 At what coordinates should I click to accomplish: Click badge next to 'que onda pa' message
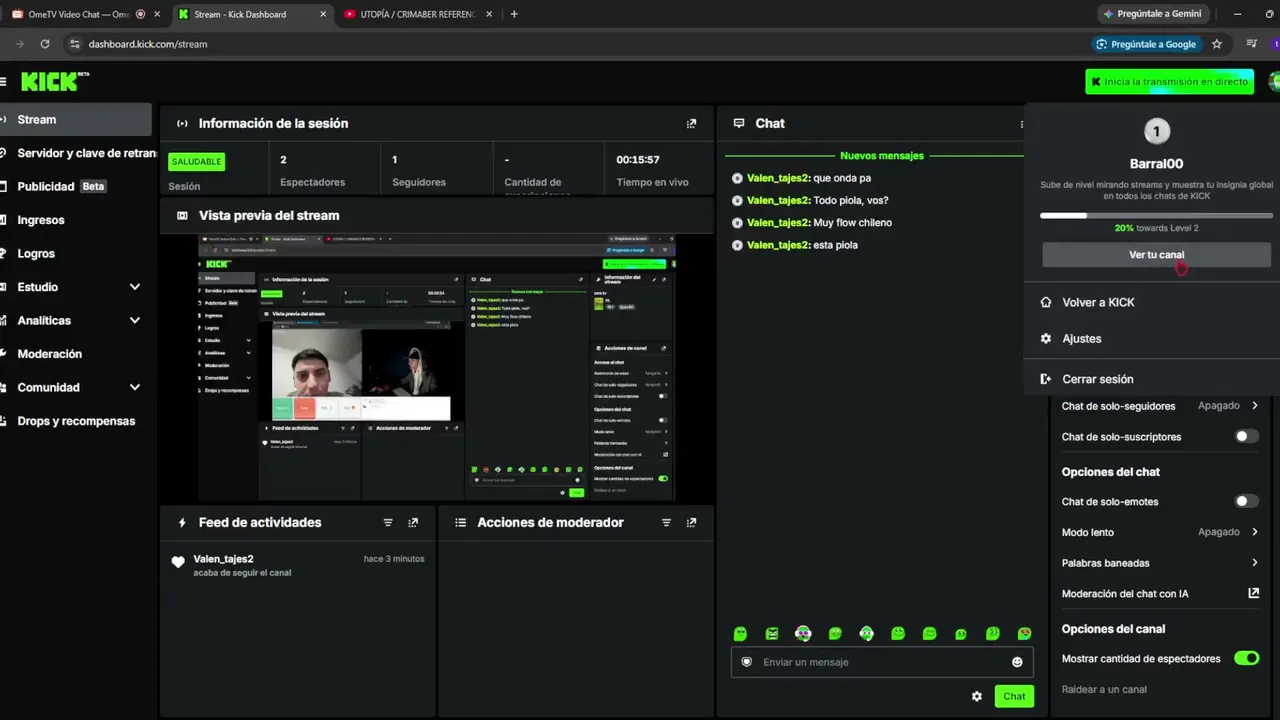tap(737, 178)
